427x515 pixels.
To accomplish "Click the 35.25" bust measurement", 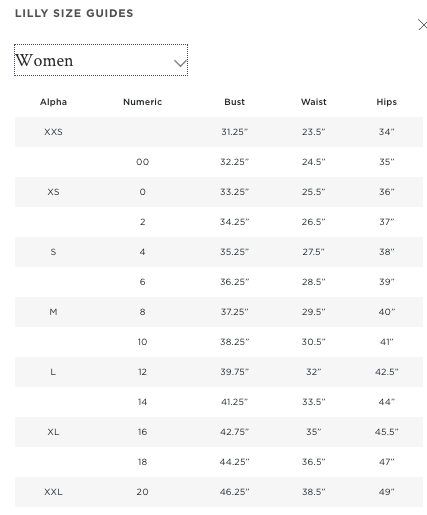I will pos(234,252).
